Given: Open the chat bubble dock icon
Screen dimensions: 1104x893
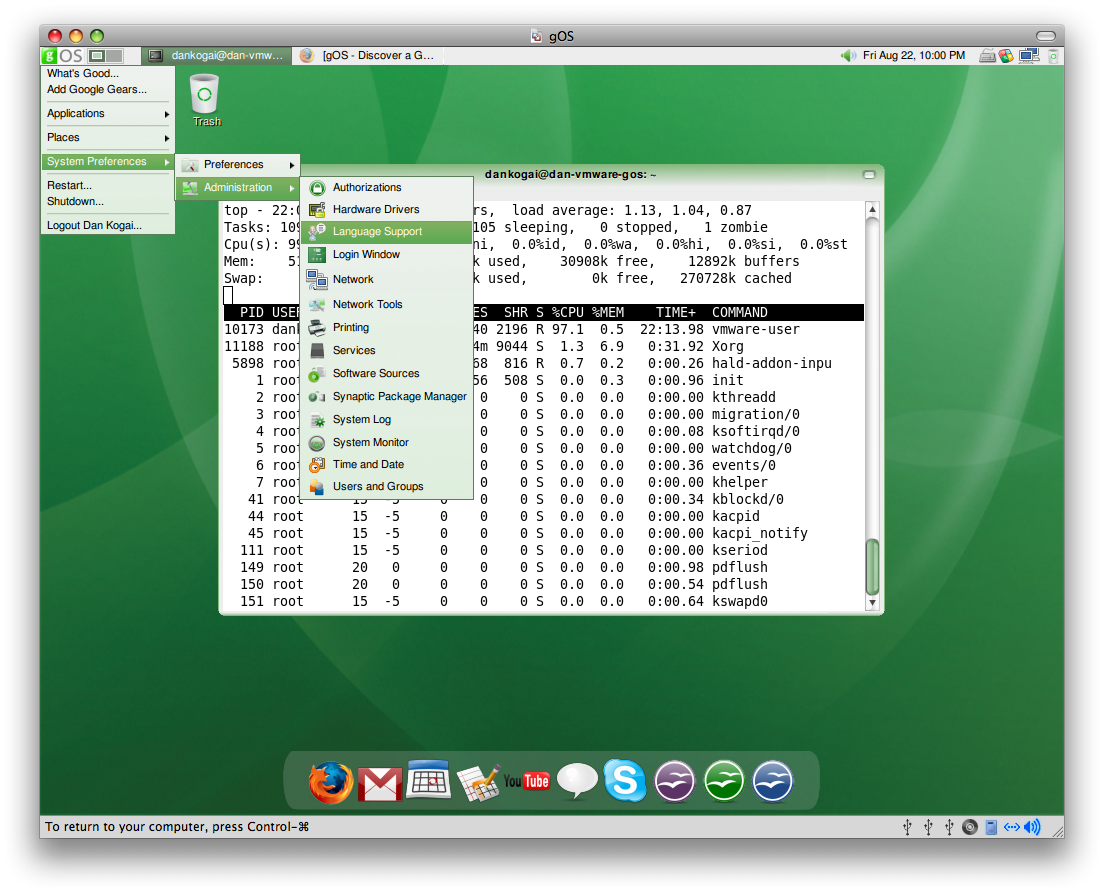Looking at the screenshot, I should [576, 781].
